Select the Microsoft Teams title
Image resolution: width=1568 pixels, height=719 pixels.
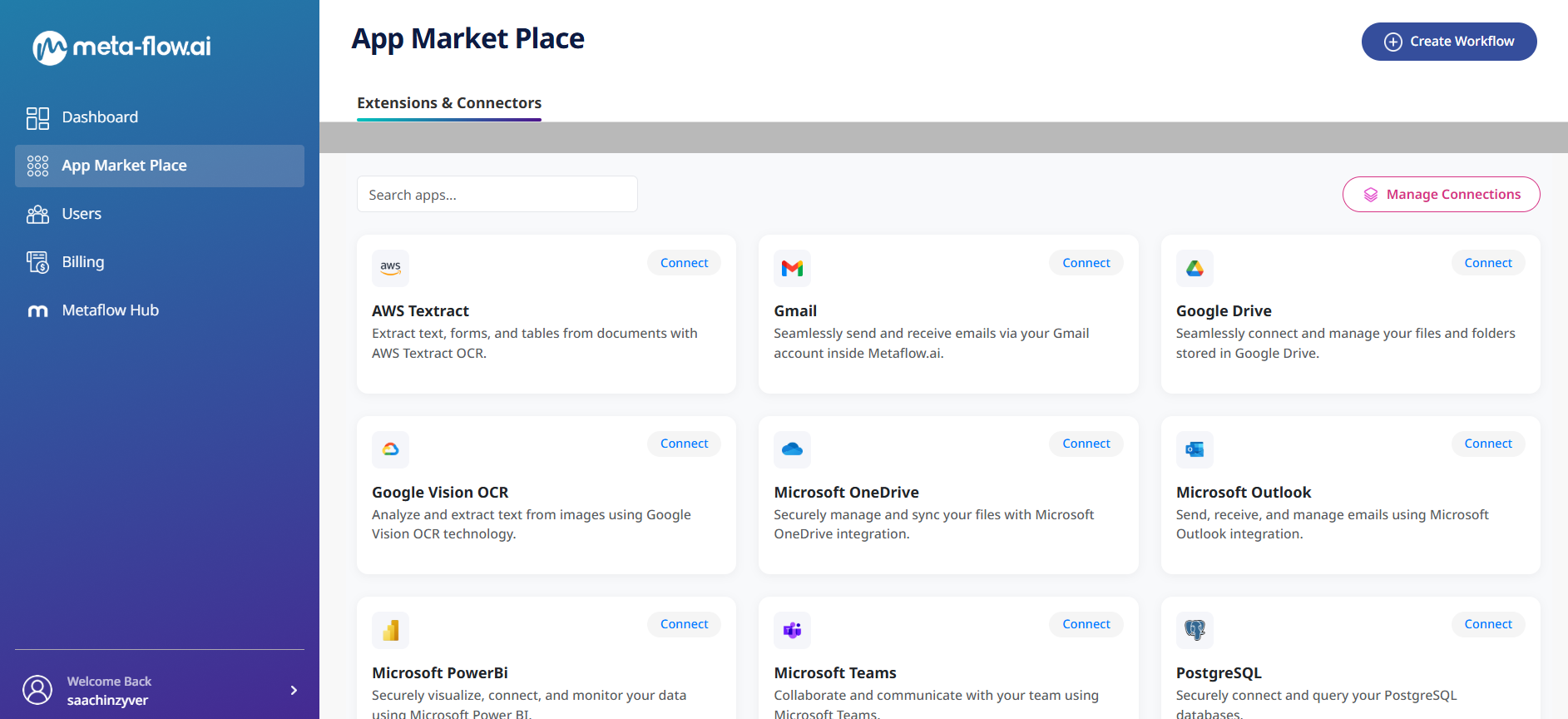coord(835,673)
